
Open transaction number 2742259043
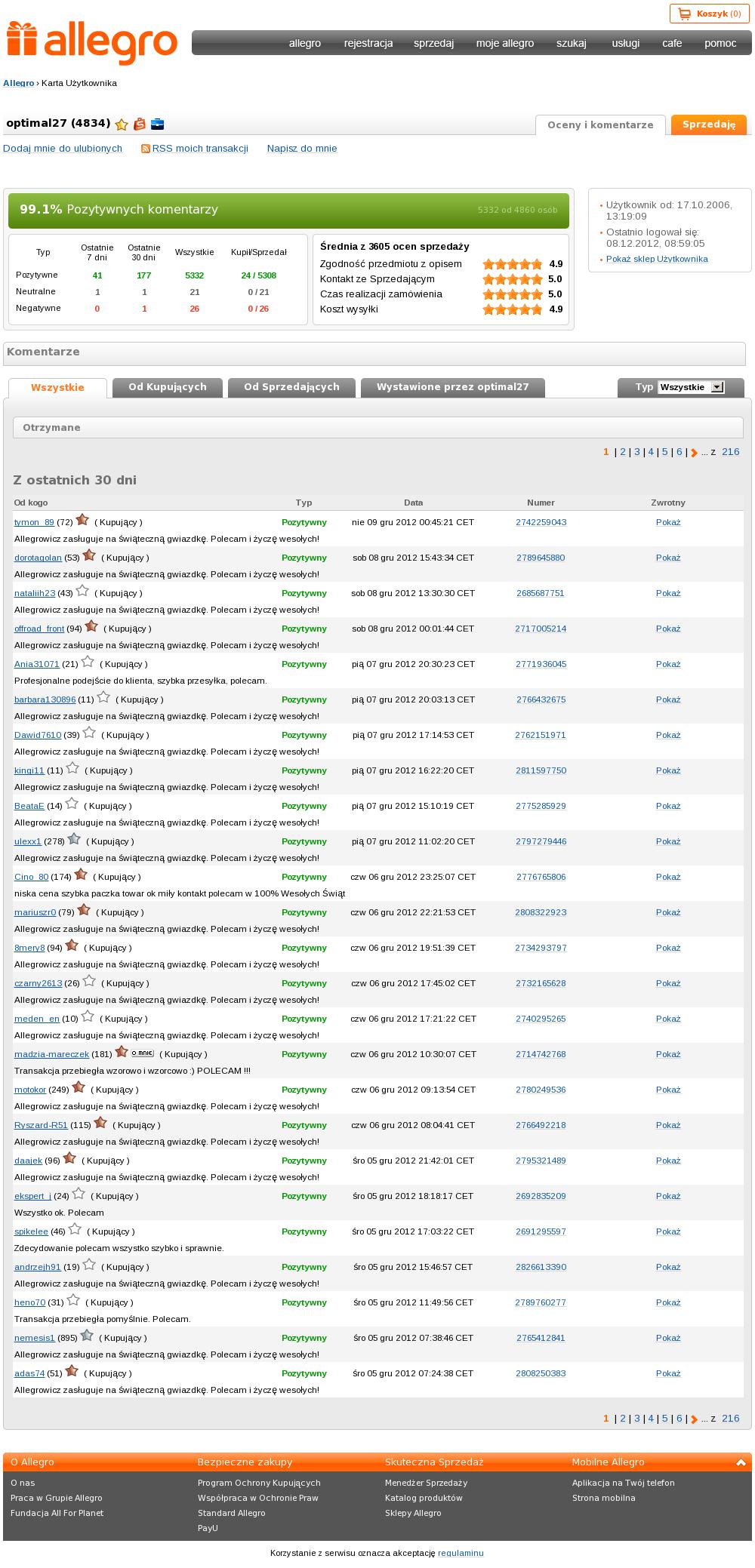click(541, 522)
